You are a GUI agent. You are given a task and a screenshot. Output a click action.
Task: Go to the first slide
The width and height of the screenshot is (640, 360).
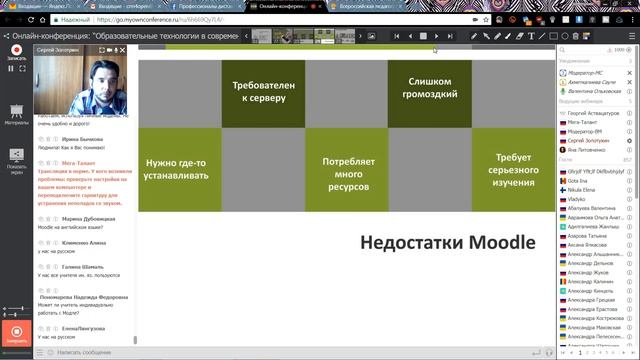click(396, 36)
